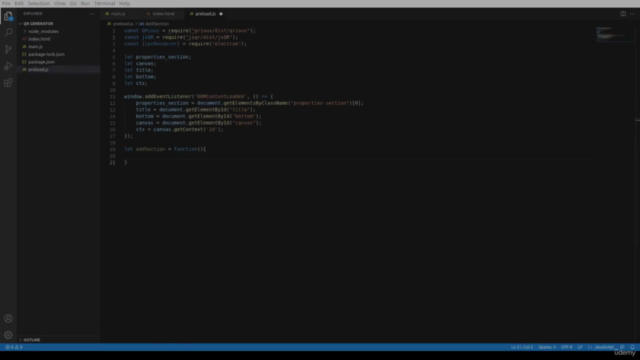The image size is (640, 360).
Task: Click the EXPLORER panel title
Action: coord(33,13)
